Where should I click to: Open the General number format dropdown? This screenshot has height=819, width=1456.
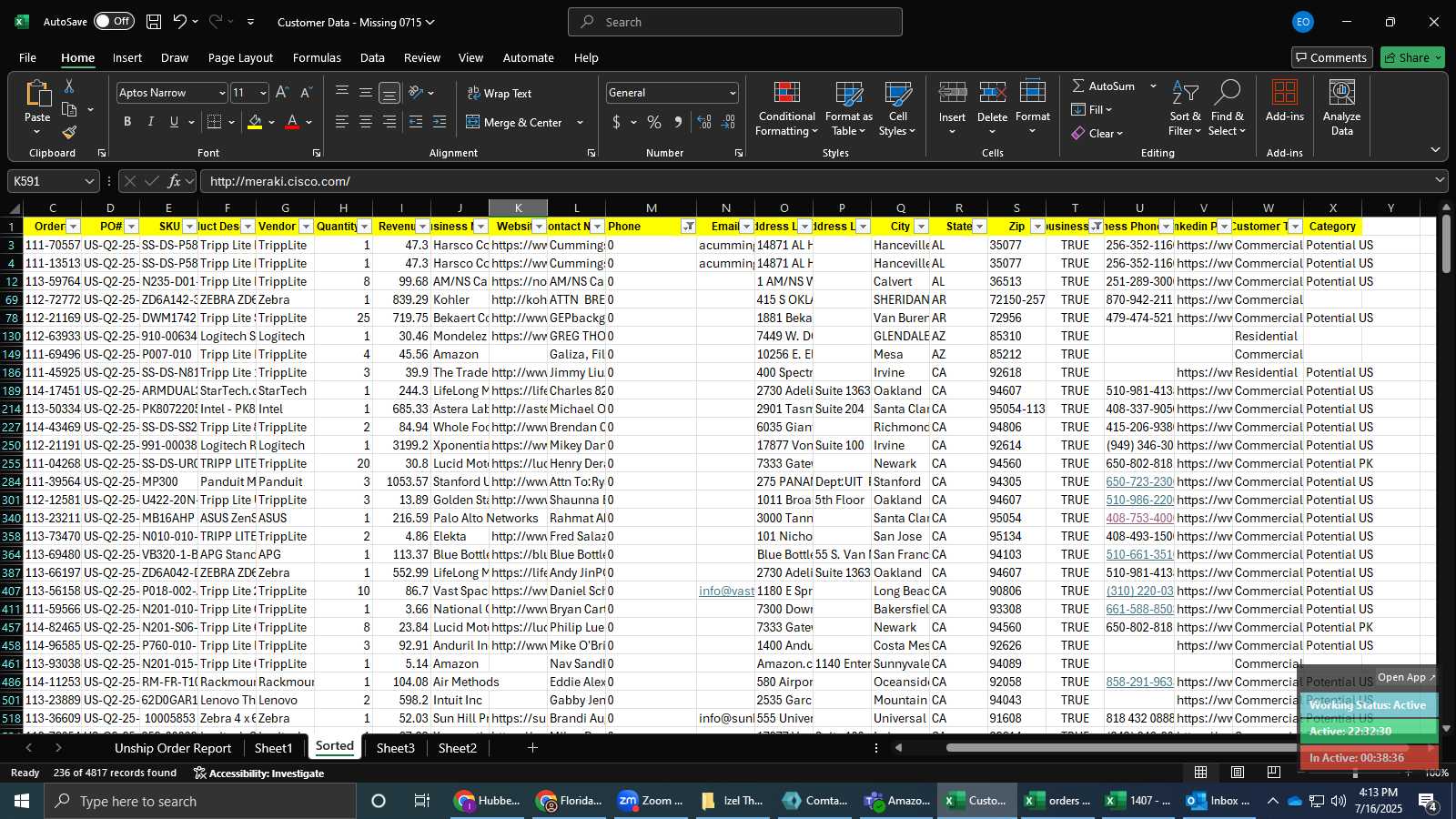point(733,93)
